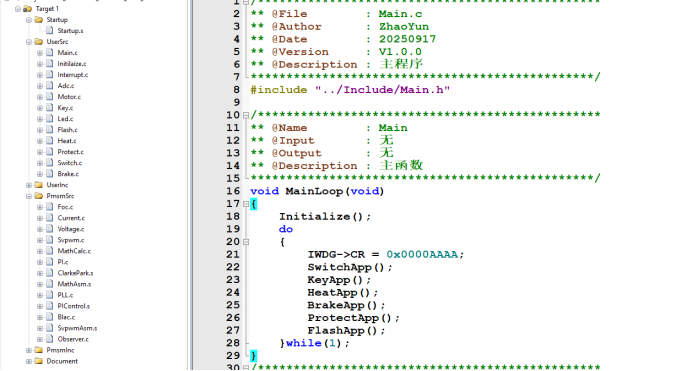693x371 pixels.
Task: Click the Target 1 project icon
Action: 27,8
